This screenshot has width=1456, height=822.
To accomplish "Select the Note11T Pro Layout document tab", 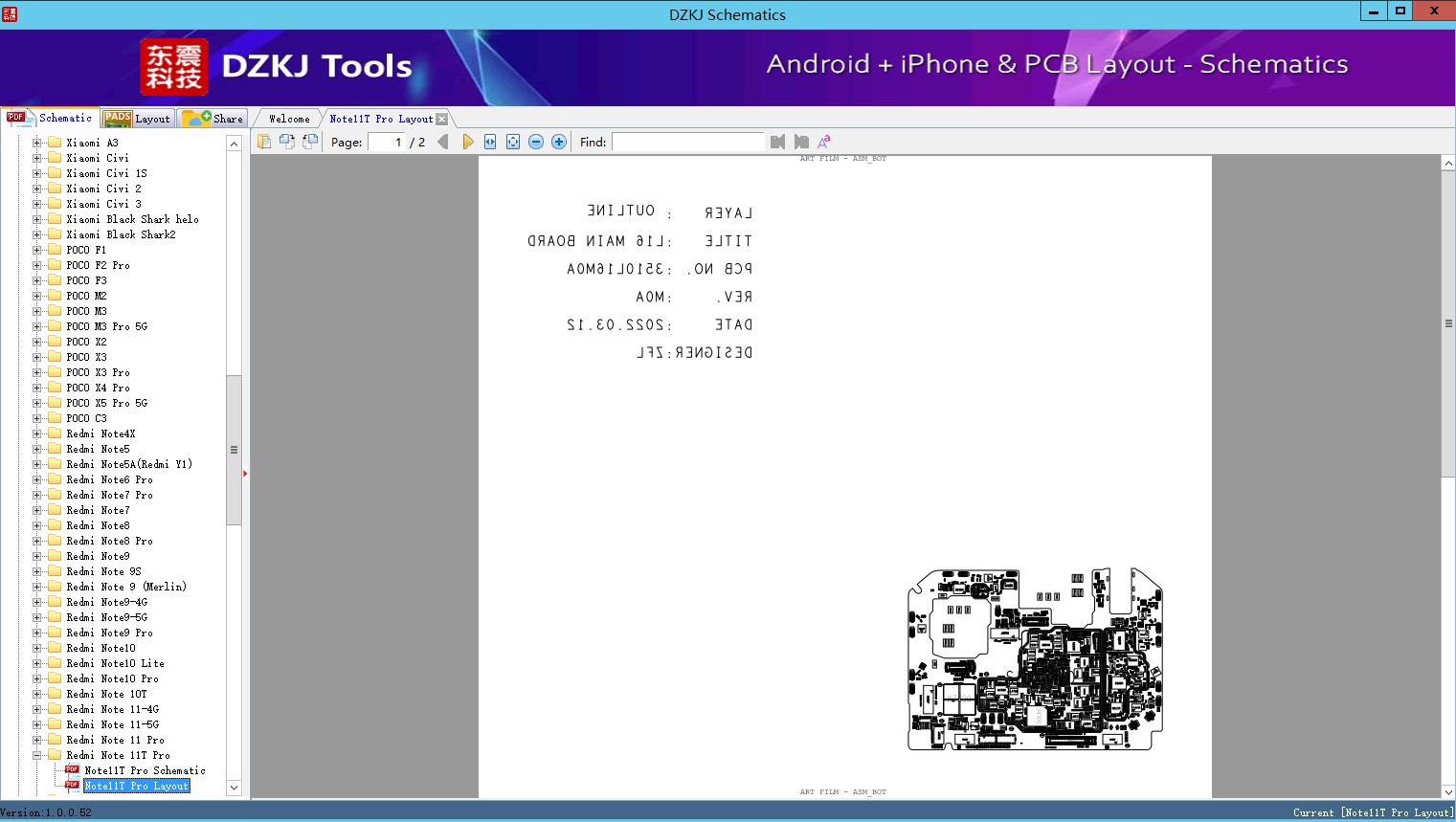I will click(x=381, y=119).
